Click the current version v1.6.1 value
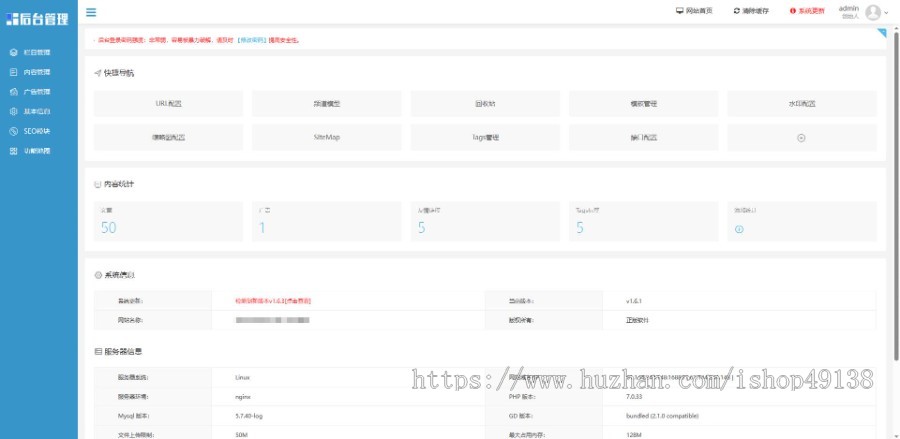900x439 pixels. [x=634, y=301]
